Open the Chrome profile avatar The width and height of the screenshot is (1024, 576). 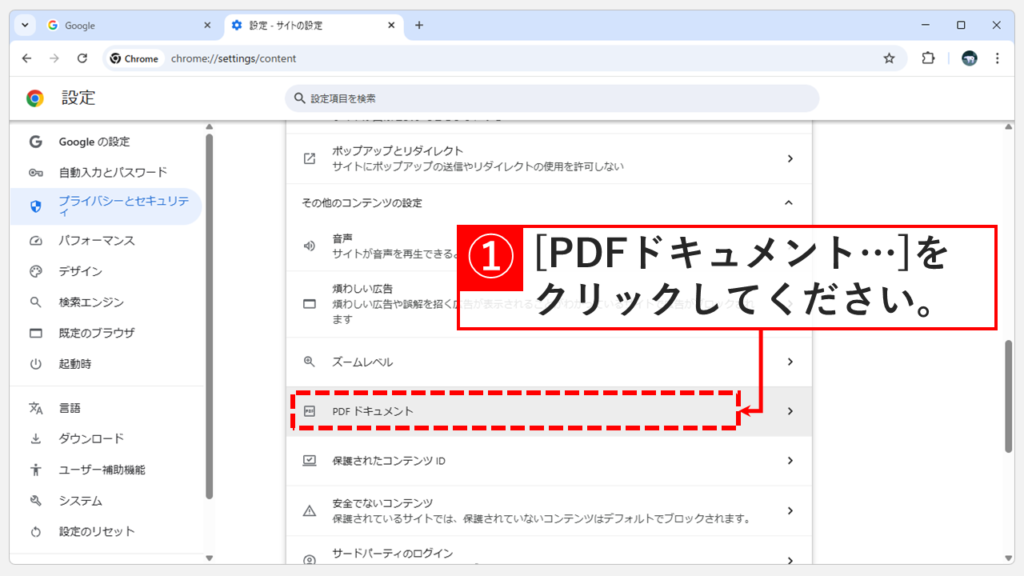pos(968,58)
